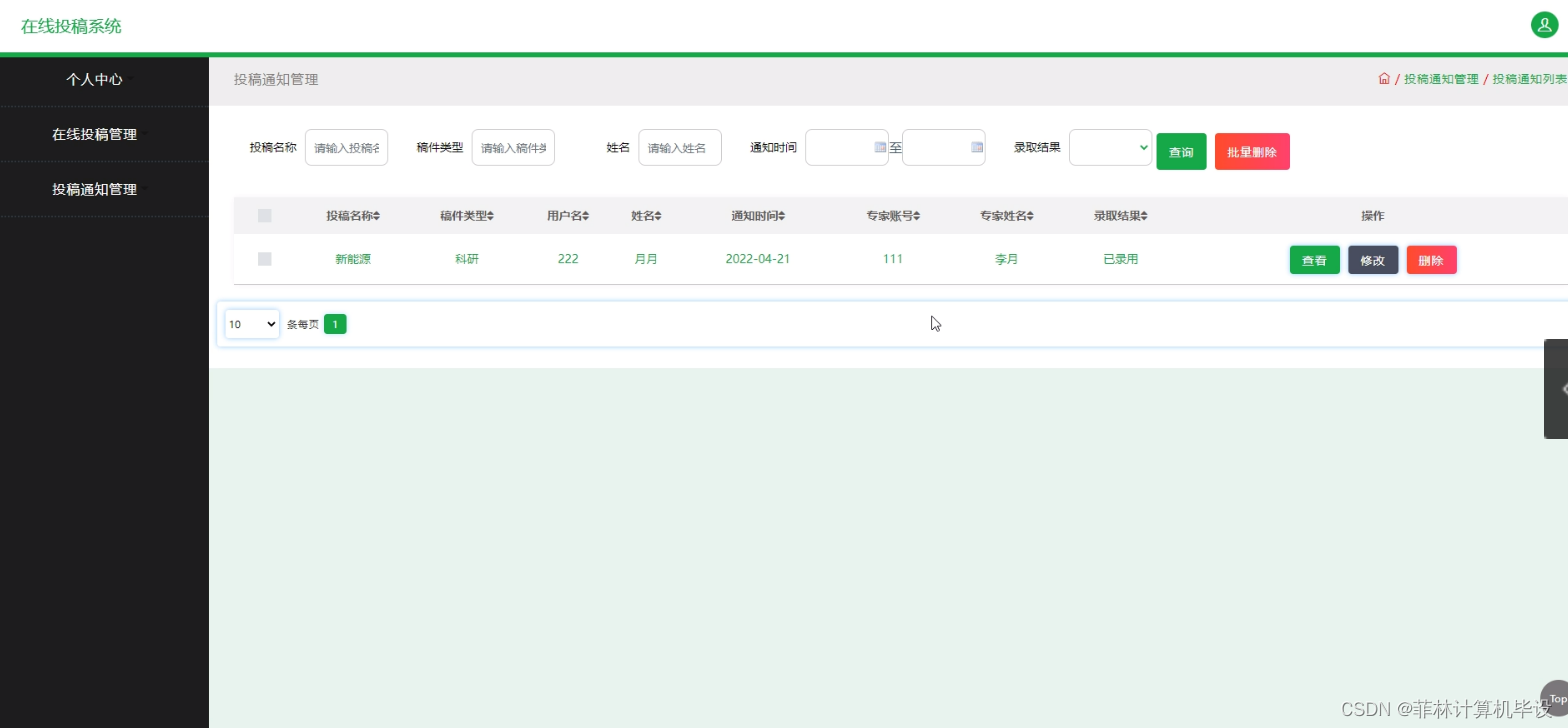
Task: Click the home icon in breadcrumb
Action: pyautogui.click(x=1384, y=79)
